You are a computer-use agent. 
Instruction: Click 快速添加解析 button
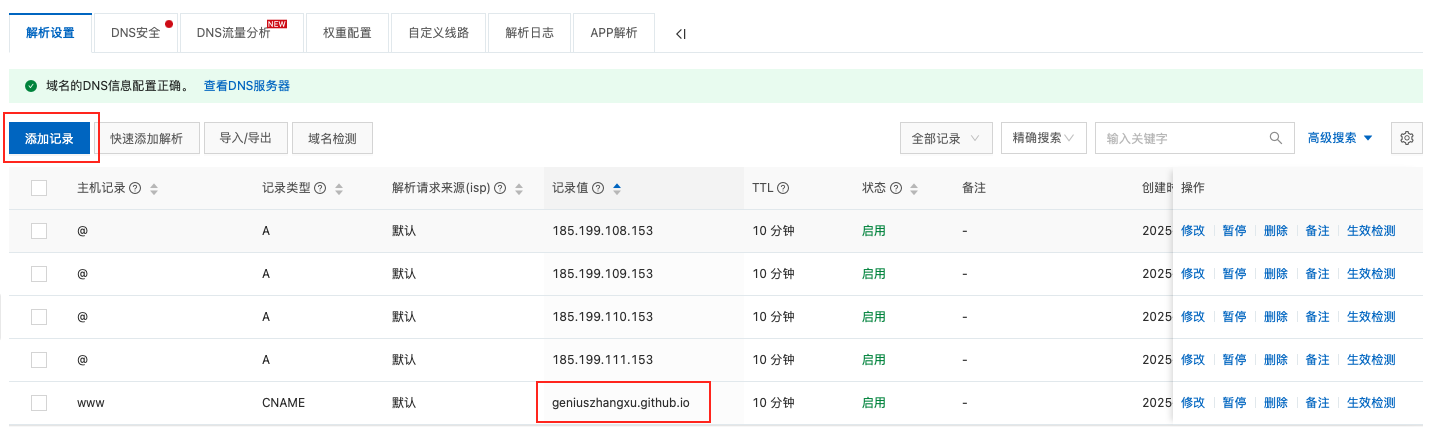pyautogui.click(x=147, y=138)
